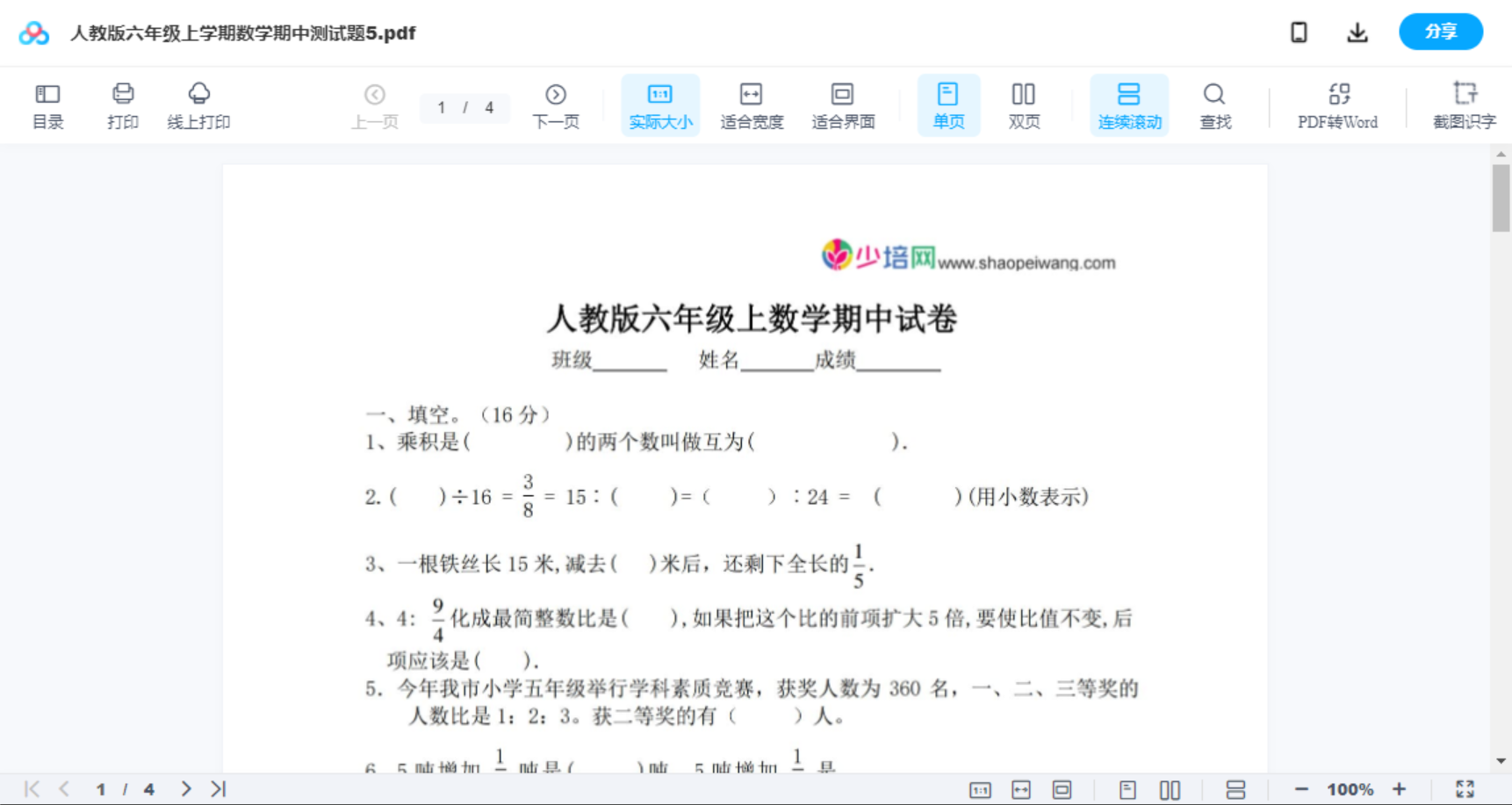The image size is (1512, 805).
Task: Launch the PDF转Word conversion tool
Action: 1337,104
